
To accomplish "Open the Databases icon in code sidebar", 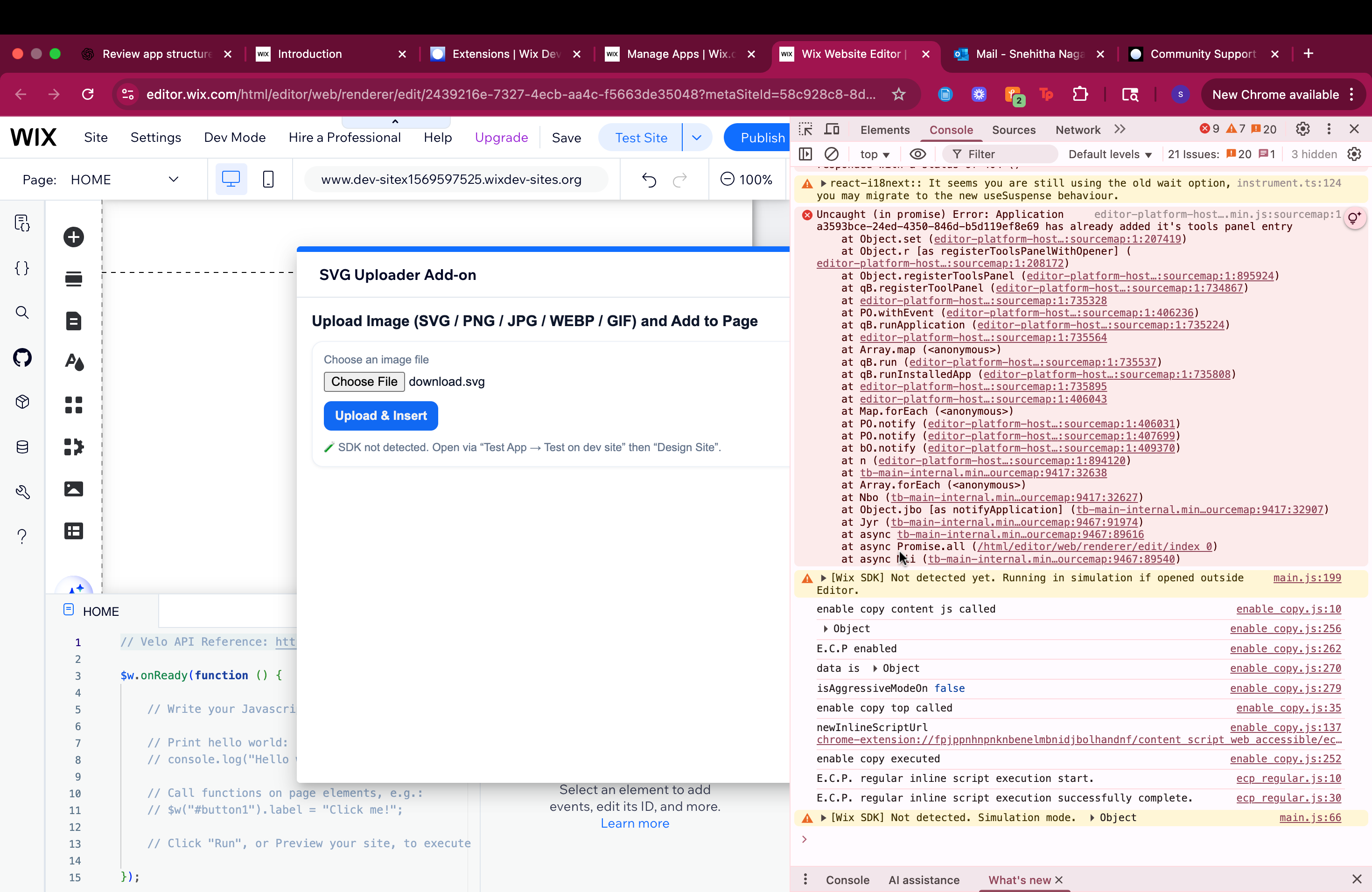I will pyautogui.click(x=22, y=446).
